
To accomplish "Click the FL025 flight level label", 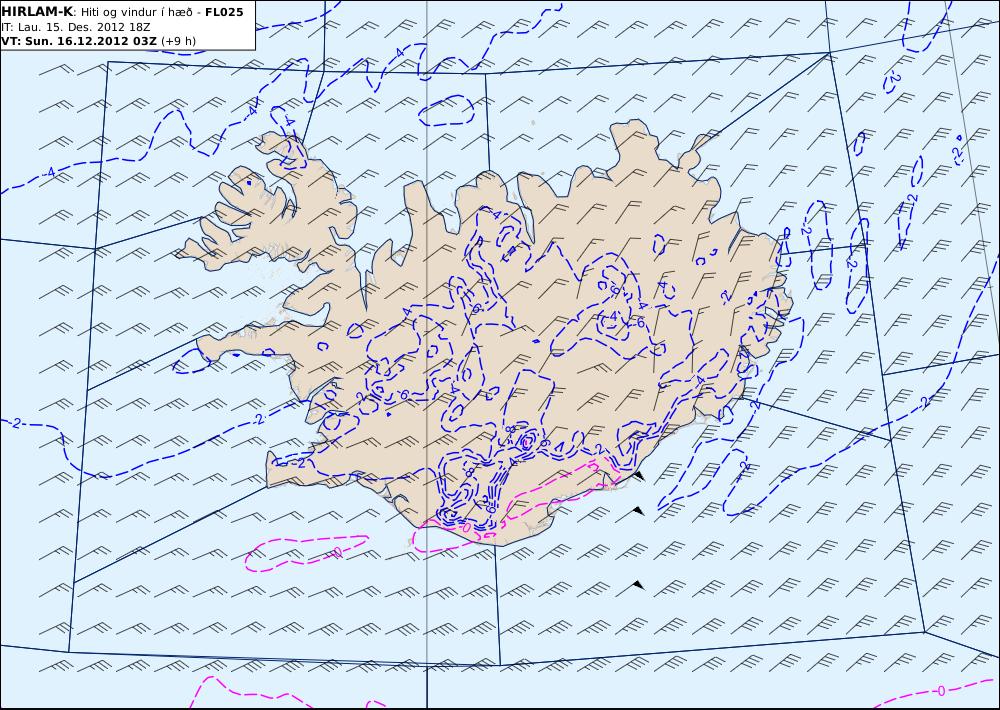I will [224, 12].
